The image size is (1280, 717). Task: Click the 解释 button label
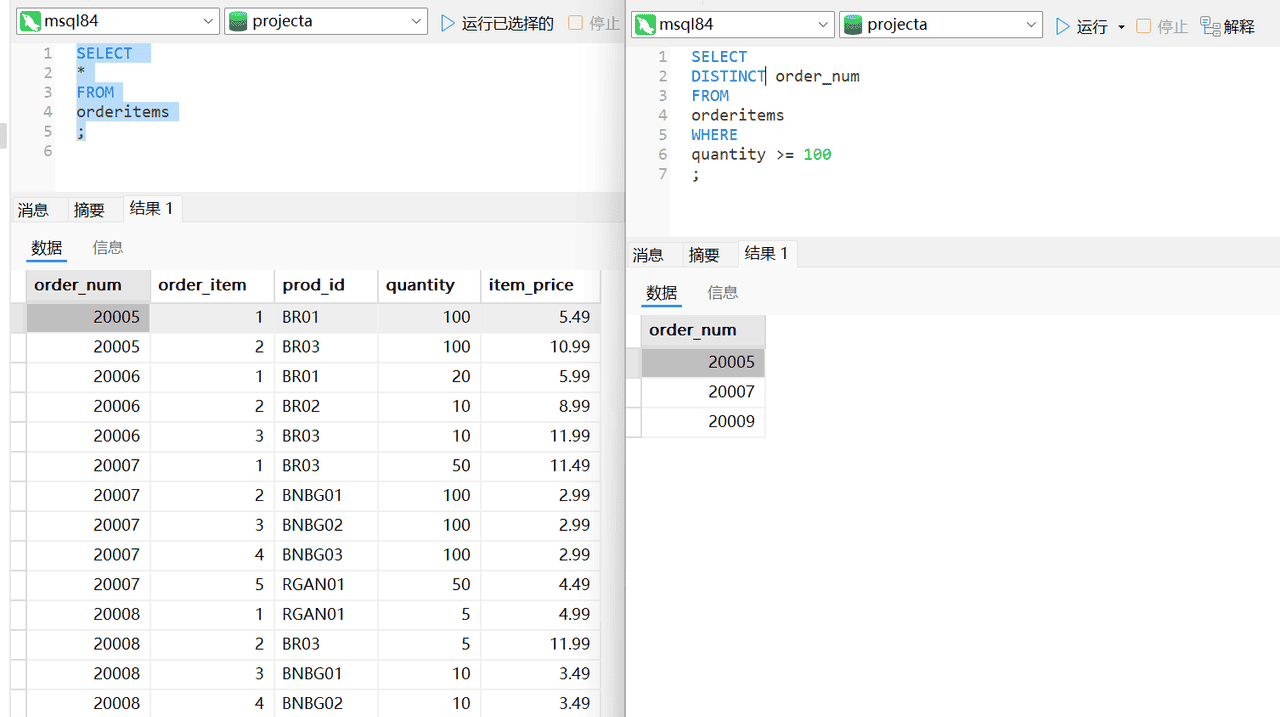tap(1240, 27)
